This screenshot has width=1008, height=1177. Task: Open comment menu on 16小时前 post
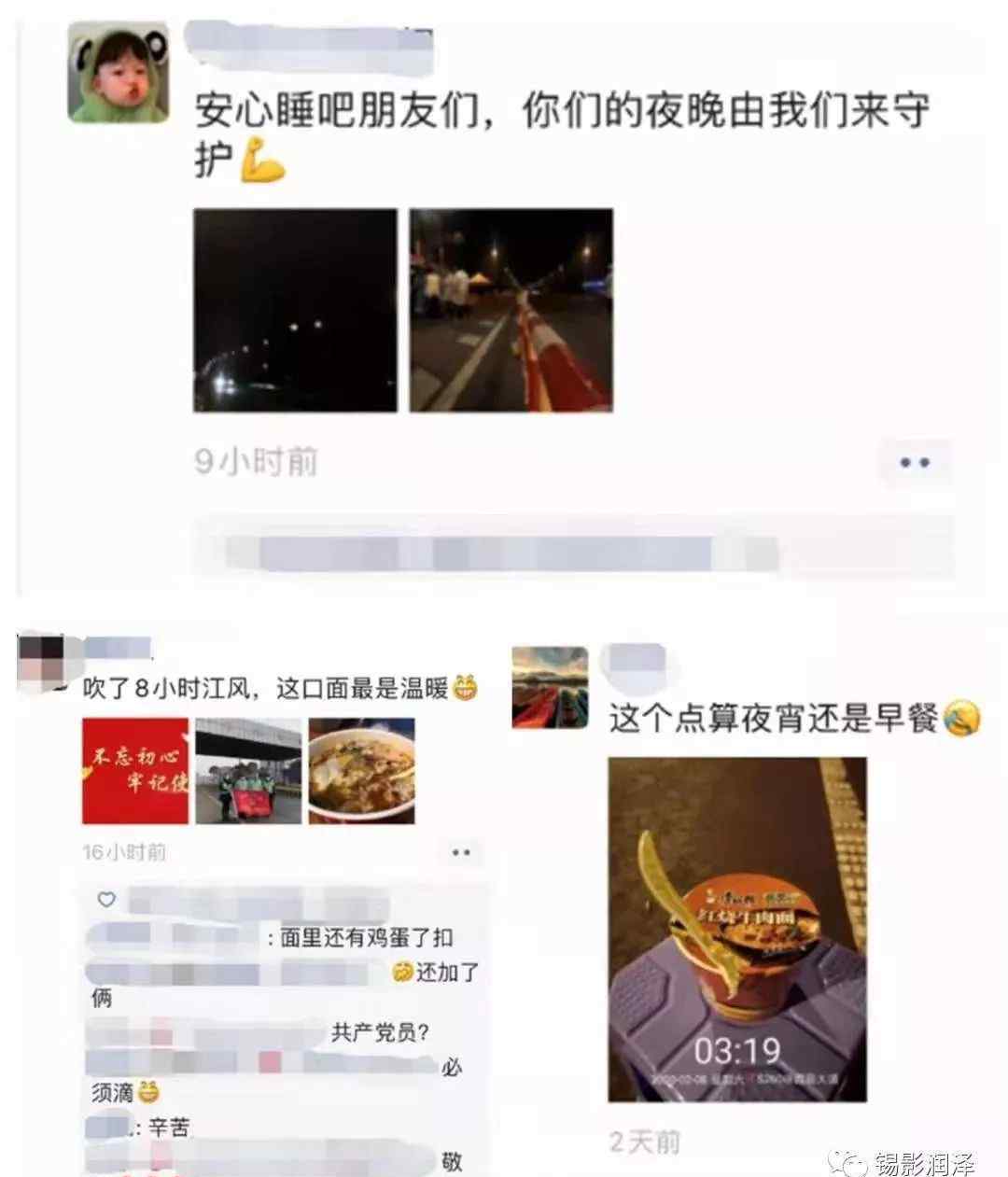pyautogui.click(x=460, y=852)
